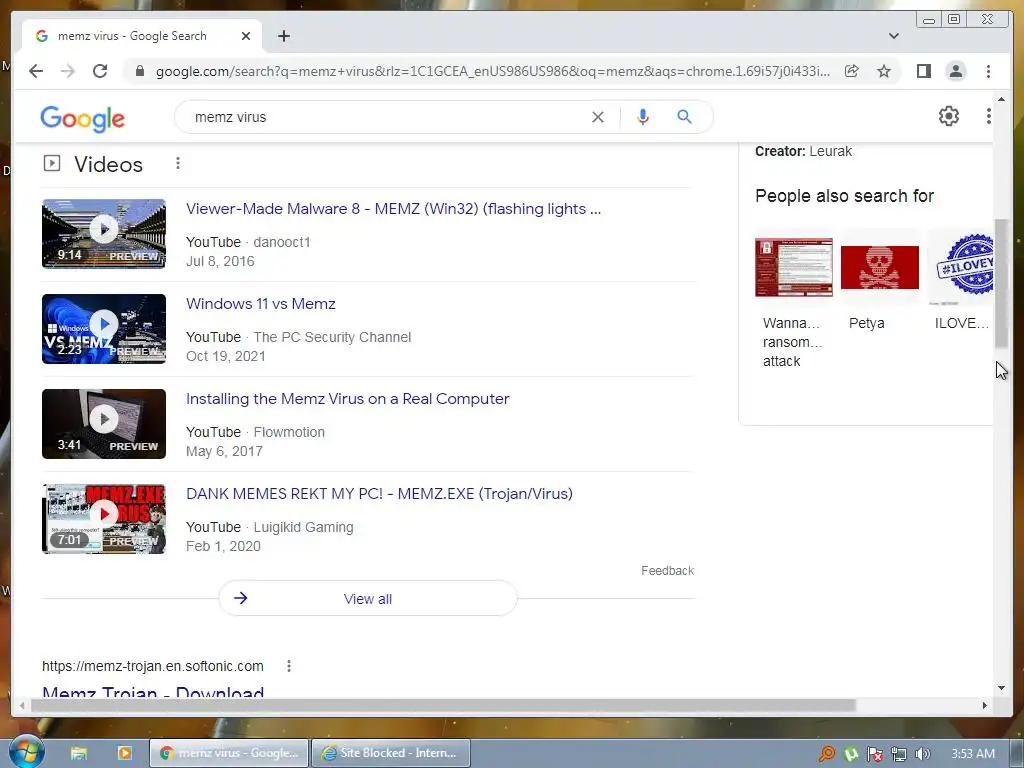This screenshot has width=1024, height=768.
Task: Open Google quick settings gear
Action: click(949, 116)
